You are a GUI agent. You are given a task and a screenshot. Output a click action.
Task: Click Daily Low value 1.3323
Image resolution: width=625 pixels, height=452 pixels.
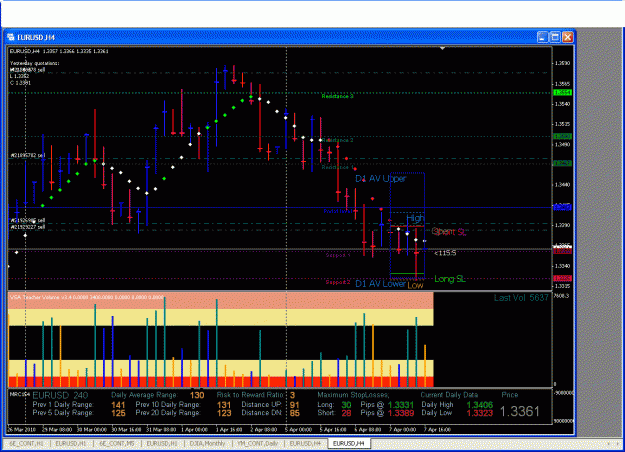click(x=480, y=413)
